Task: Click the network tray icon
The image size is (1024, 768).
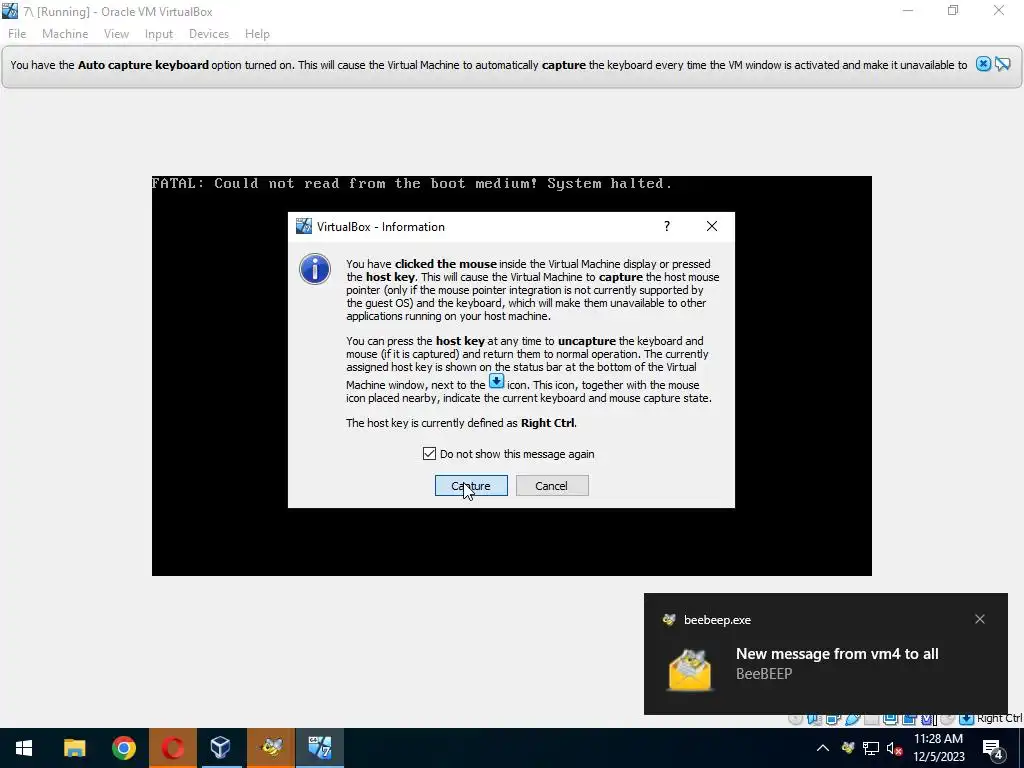Action: point(871,748)
